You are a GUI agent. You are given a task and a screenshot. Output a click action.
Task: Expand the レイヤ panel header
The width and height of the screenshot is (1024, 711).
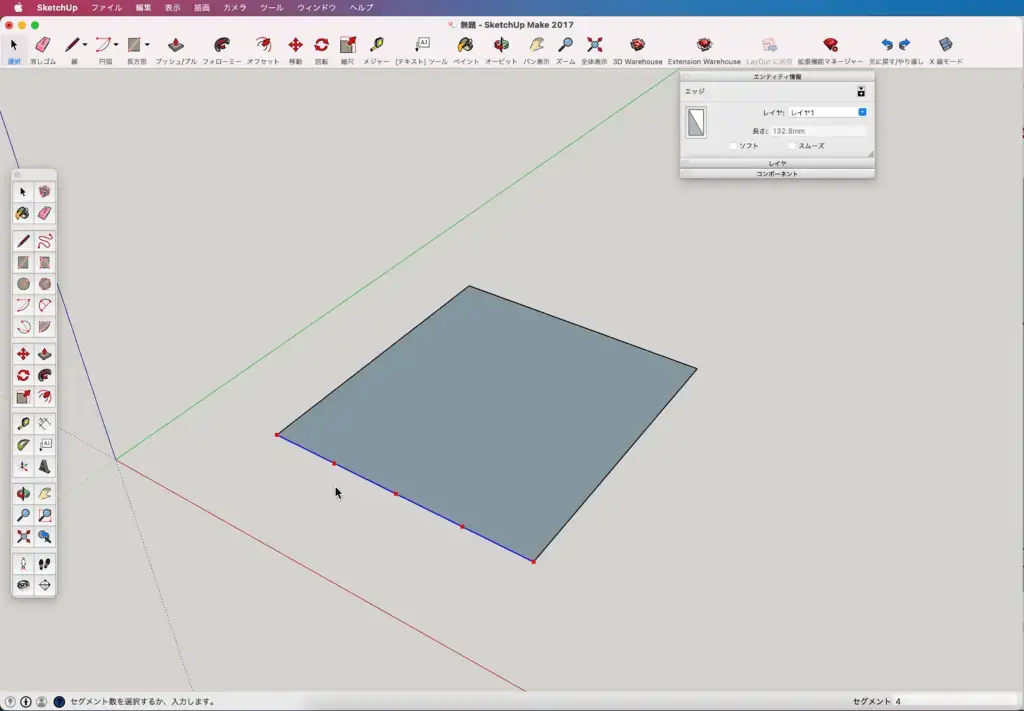(x=777, y=164)
